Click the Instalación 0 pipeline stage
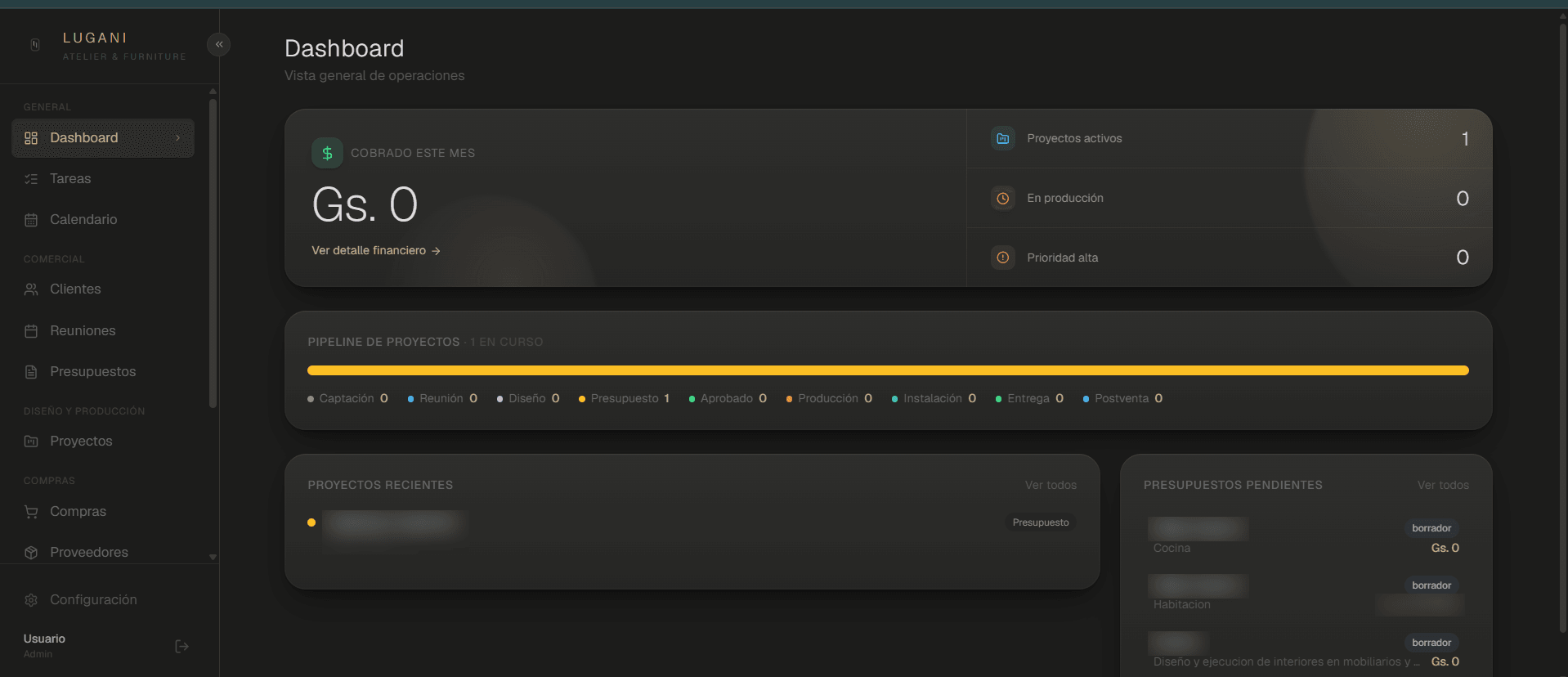 point(934,398)
